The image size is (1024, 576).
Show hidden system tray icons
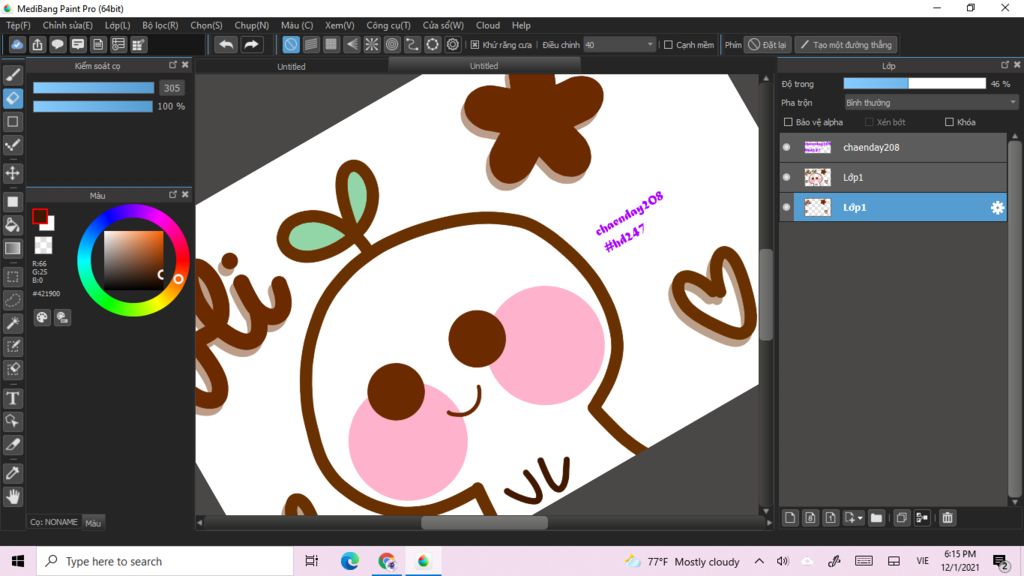tap(759, 561)
